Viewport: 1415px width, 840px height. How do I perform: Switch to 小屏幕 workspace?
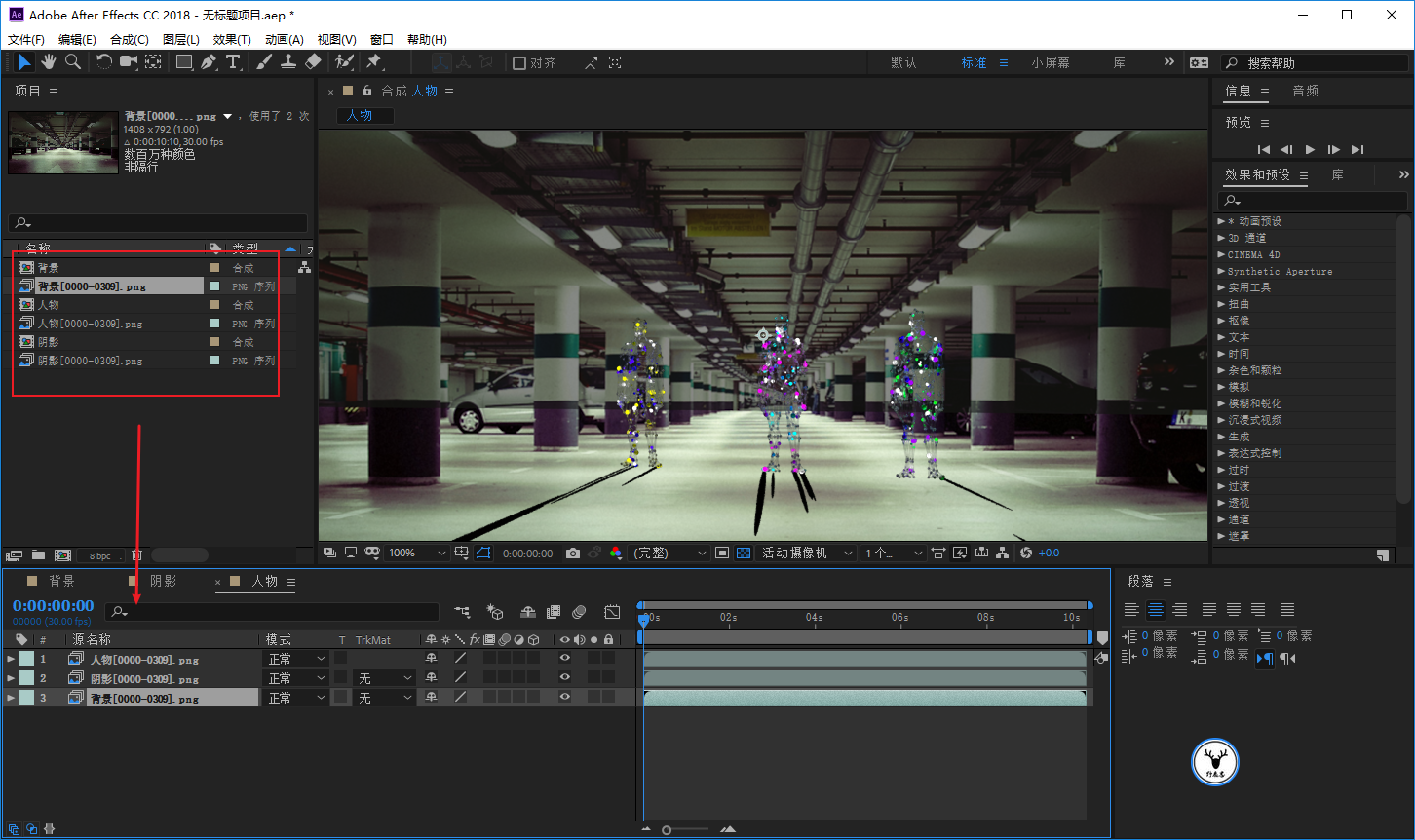1051,62
